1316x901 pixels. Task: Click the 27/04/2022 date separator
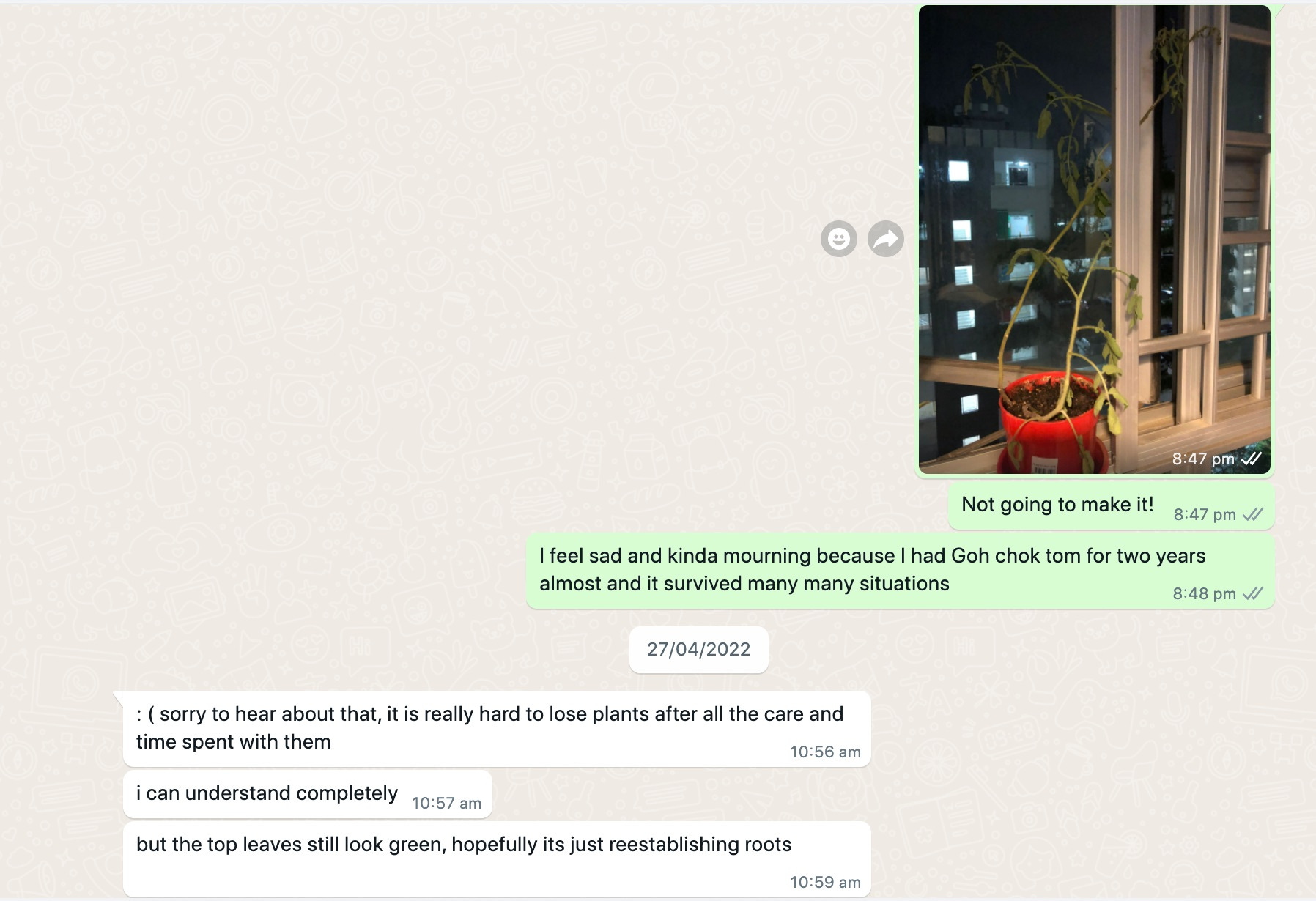[698, 649]
